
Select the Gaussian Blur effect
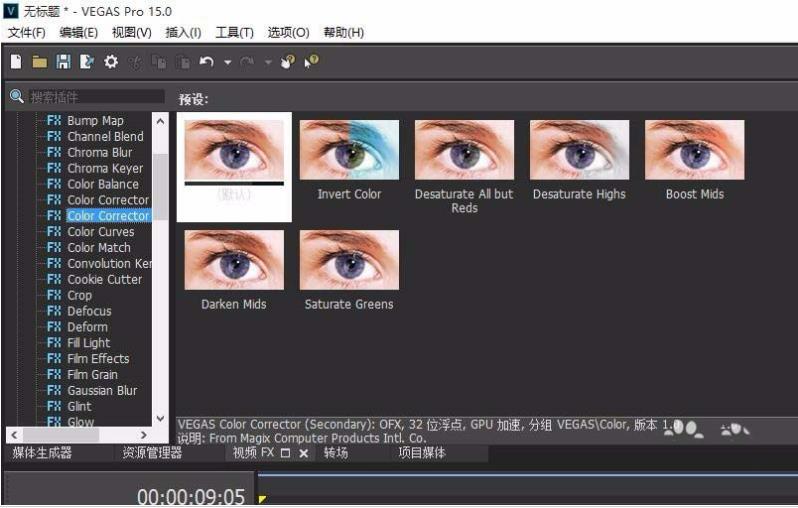click(102, 390)
